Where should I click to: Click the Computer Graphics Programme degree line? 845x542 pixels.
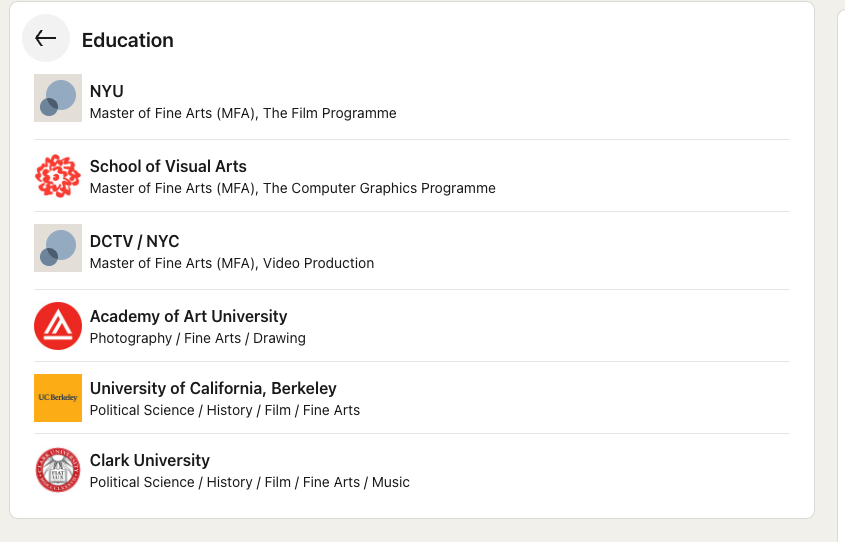tap(293, 188)
